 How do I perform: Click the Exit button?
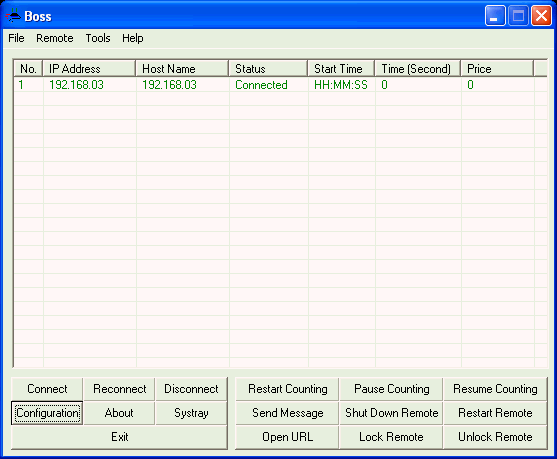click(119, 437)
